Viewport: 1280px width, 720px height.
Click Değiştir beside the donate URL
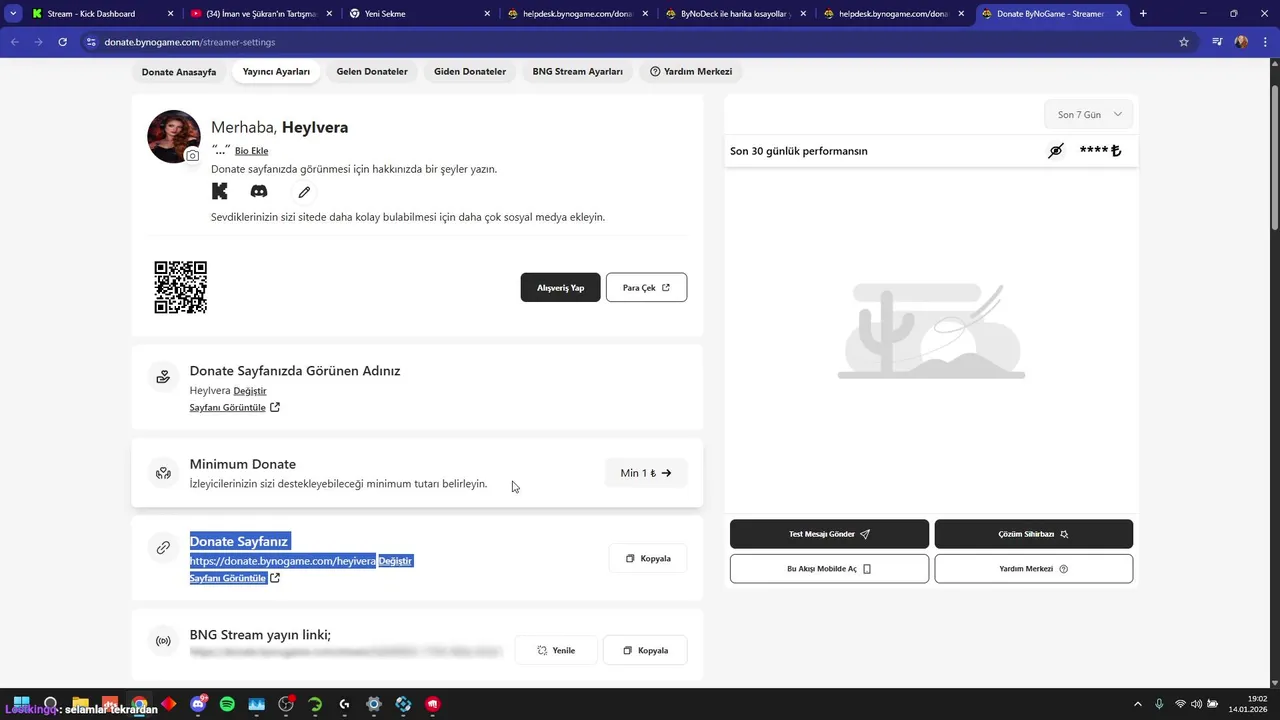395,561
